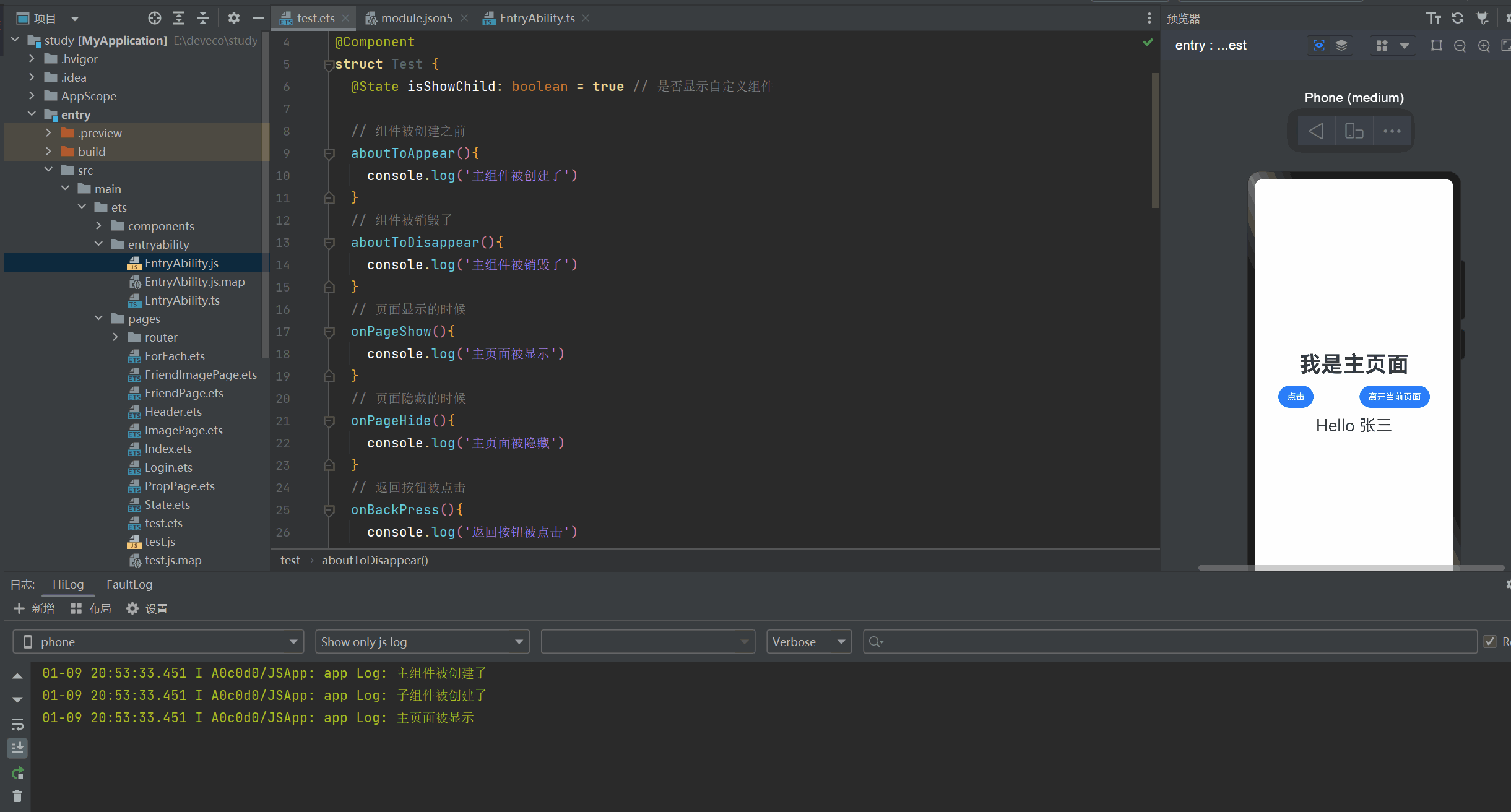The height and width of the screenshot is (812, 1511).
Task: Open the phone device dropdown
Action: (x=158, y=642)
